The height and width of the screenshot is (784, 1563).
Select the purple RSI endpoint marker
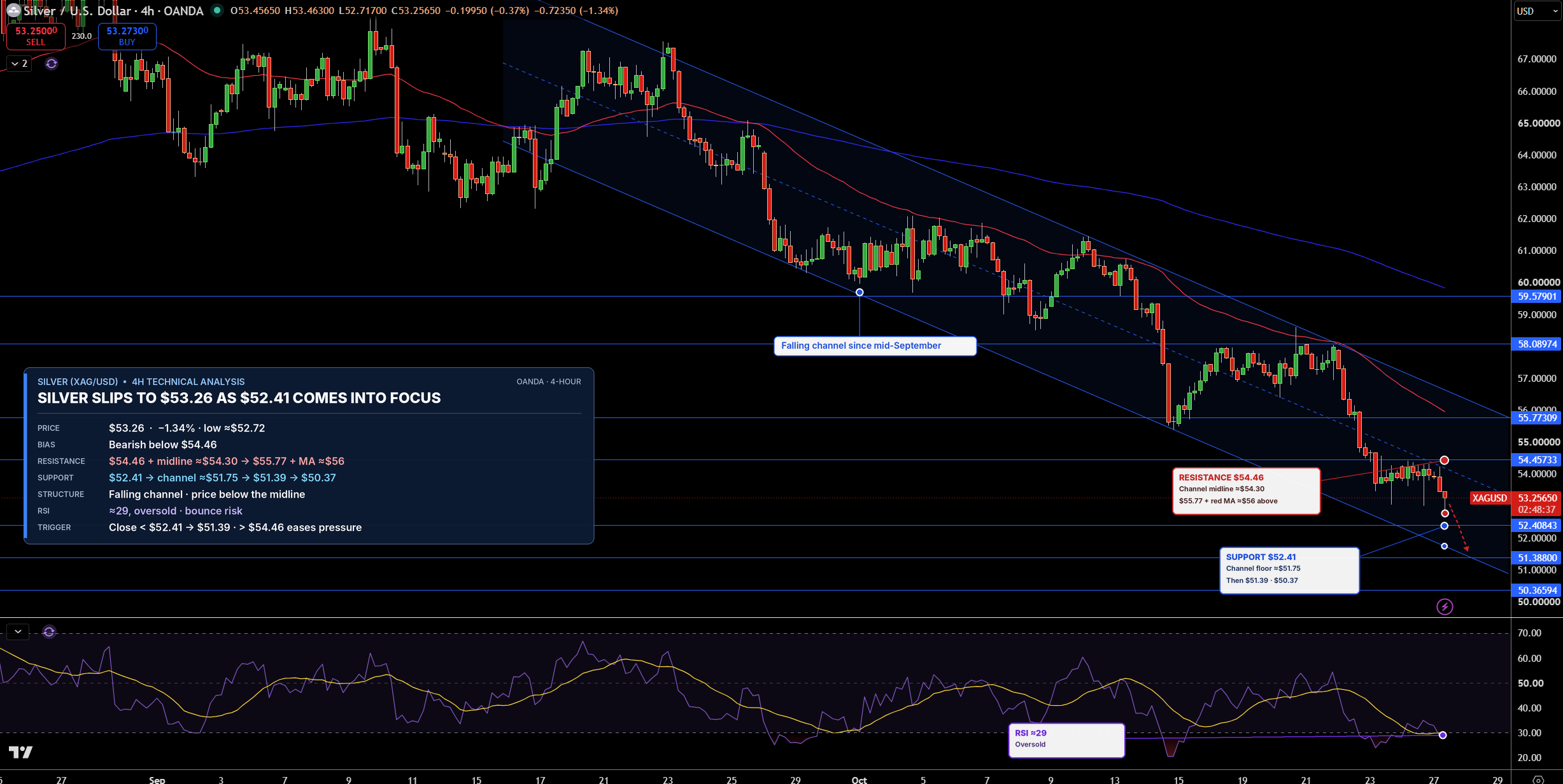[1443, 735]
